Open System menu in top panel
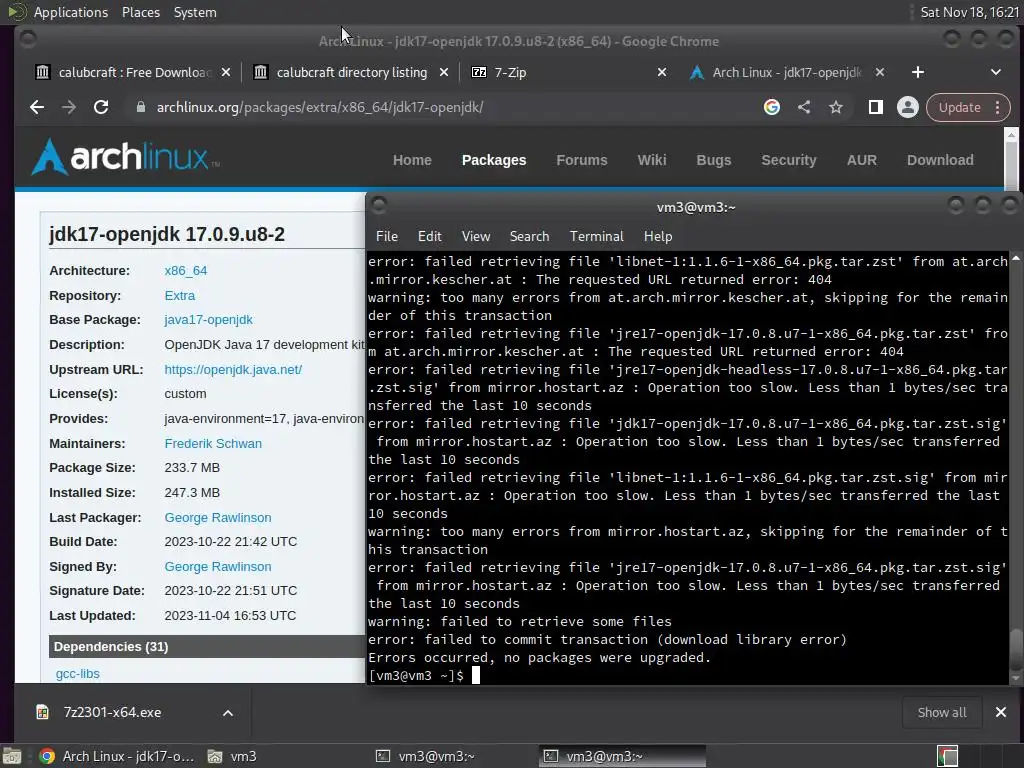Image resolution: width=1024 pixels, height=768 pixels. pos(195,12)
